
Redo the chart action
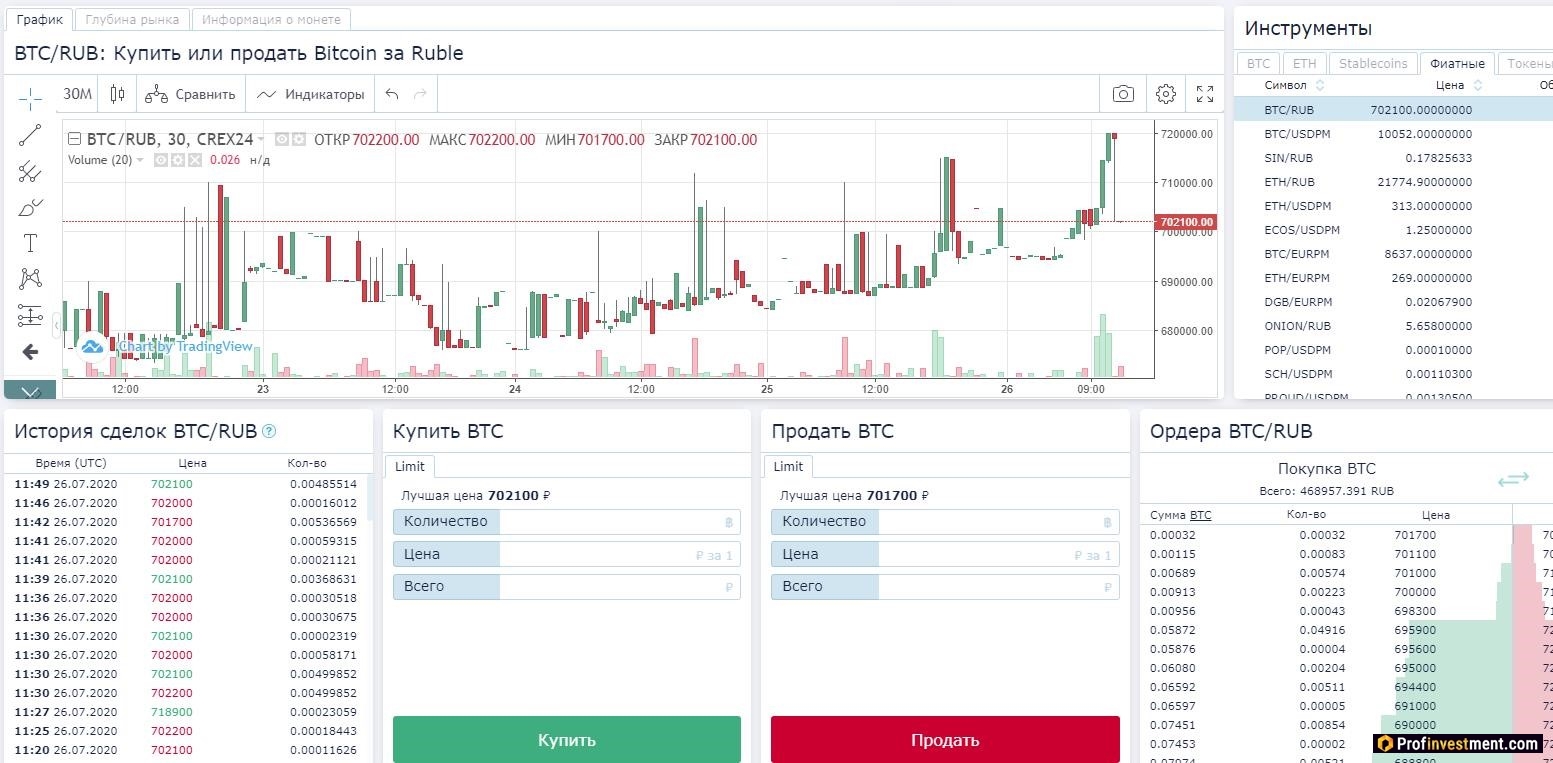tap(420, 94)
